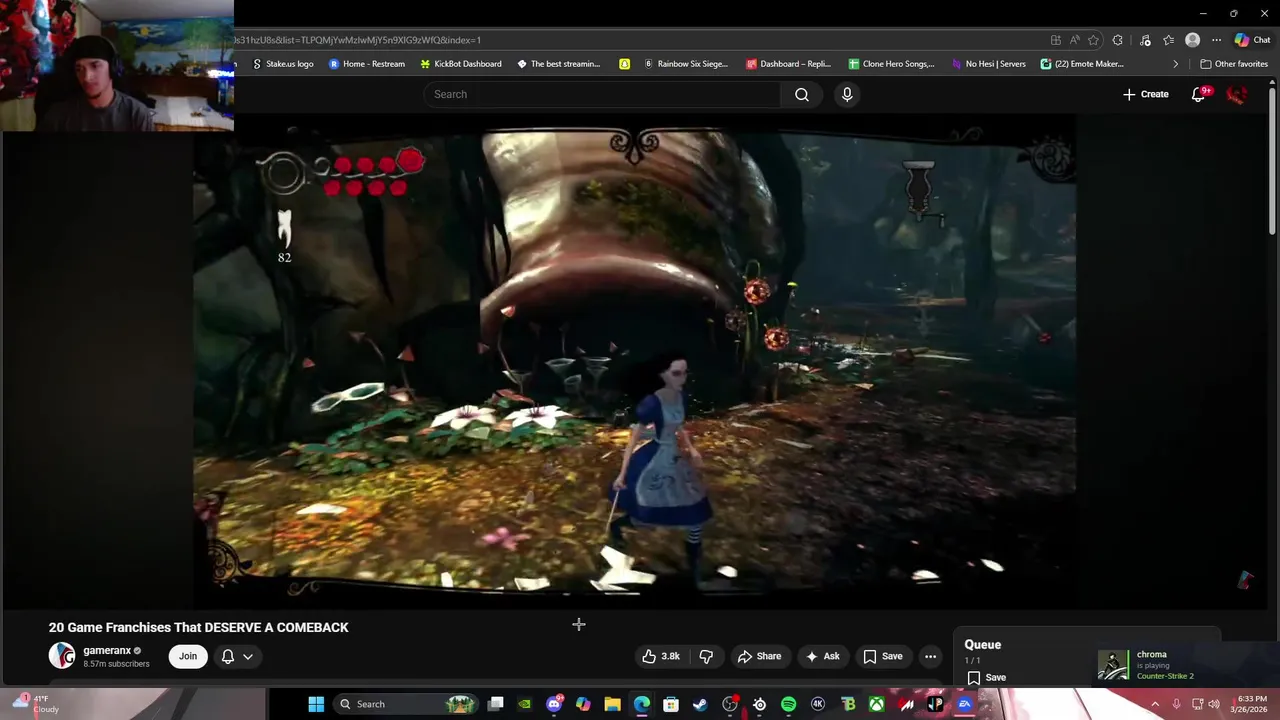Open the Rainbow Six Siege bookmark

686,64
